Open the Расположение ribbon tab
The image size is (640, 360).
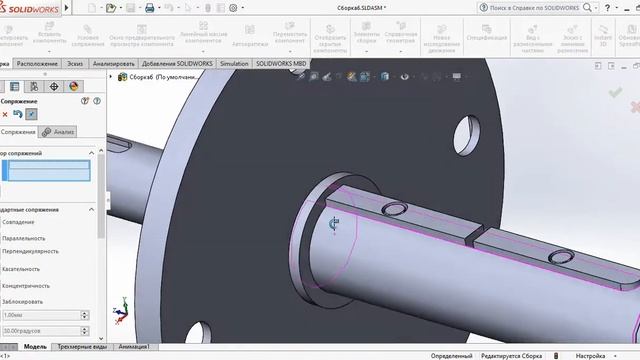pyautogui.click(x=37, y=64)
